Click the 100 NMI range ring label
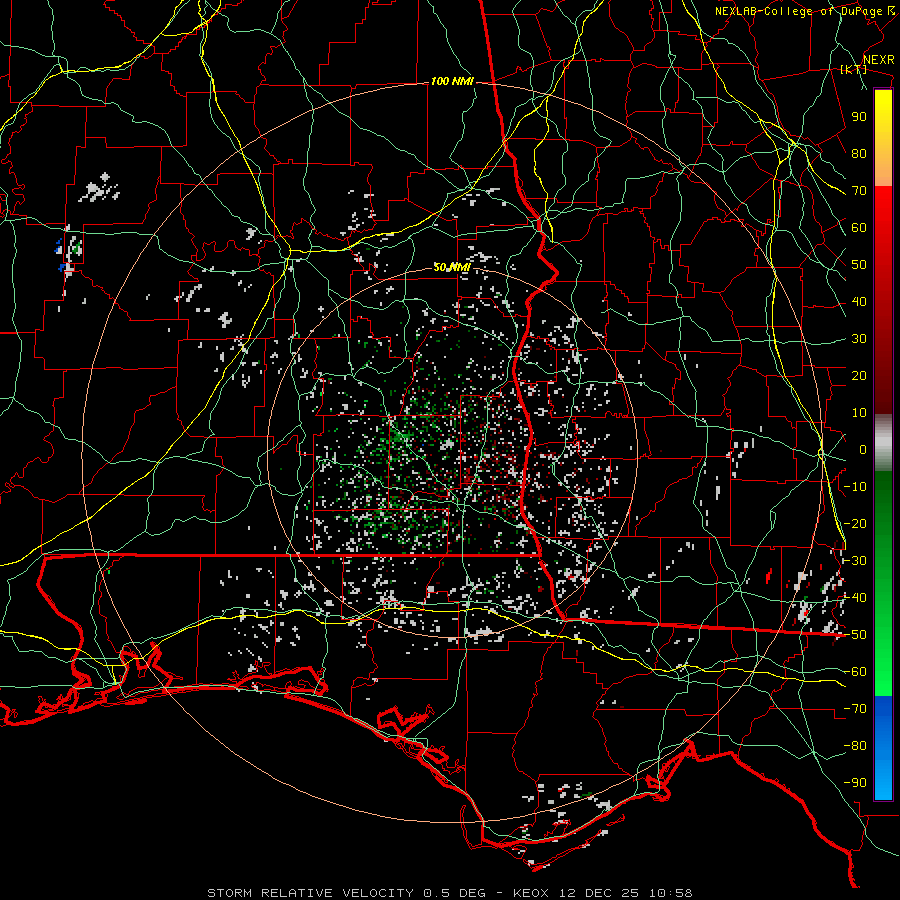 [452, 82]
